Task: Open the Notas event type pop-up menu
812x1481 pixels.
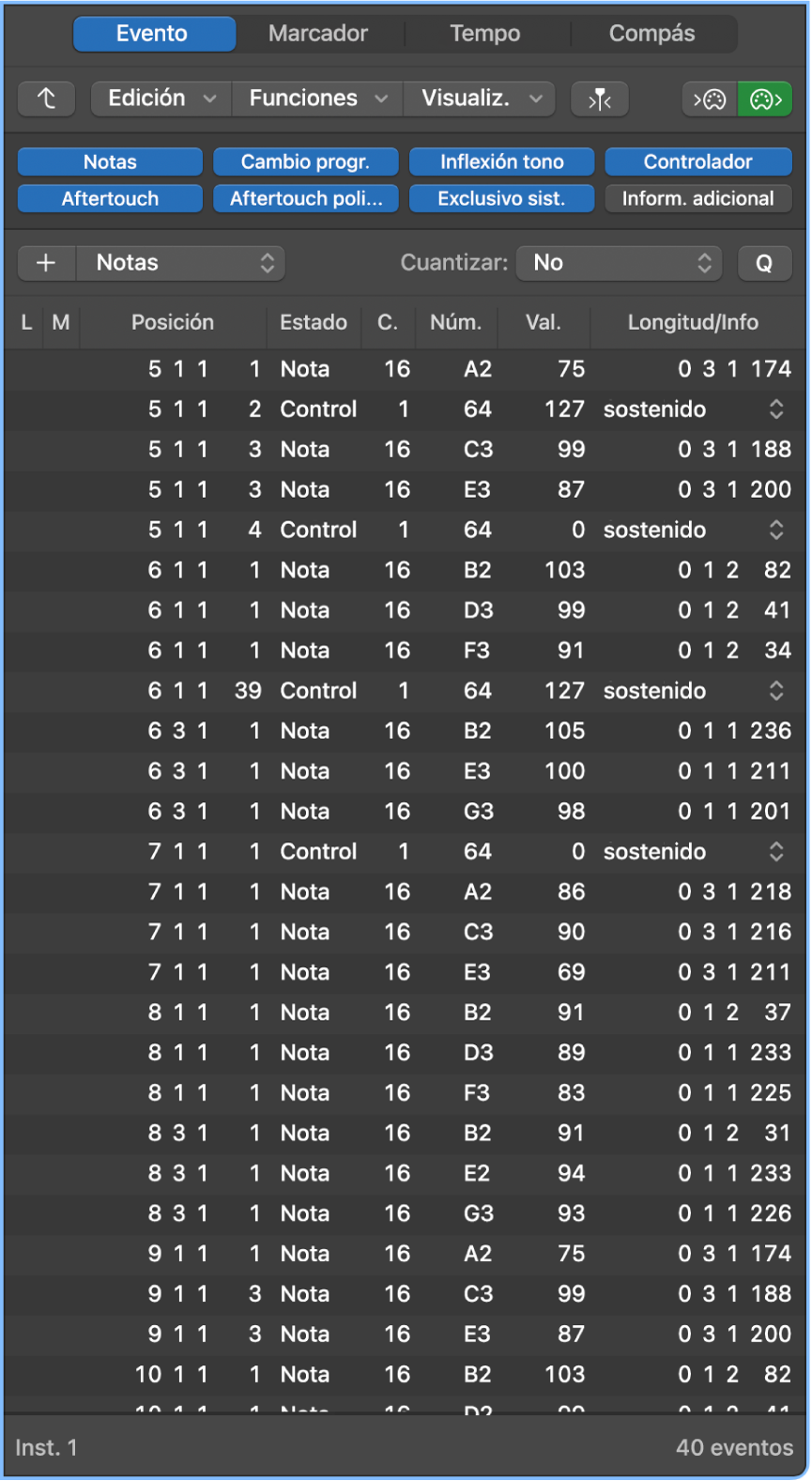Action: point(180,263)
